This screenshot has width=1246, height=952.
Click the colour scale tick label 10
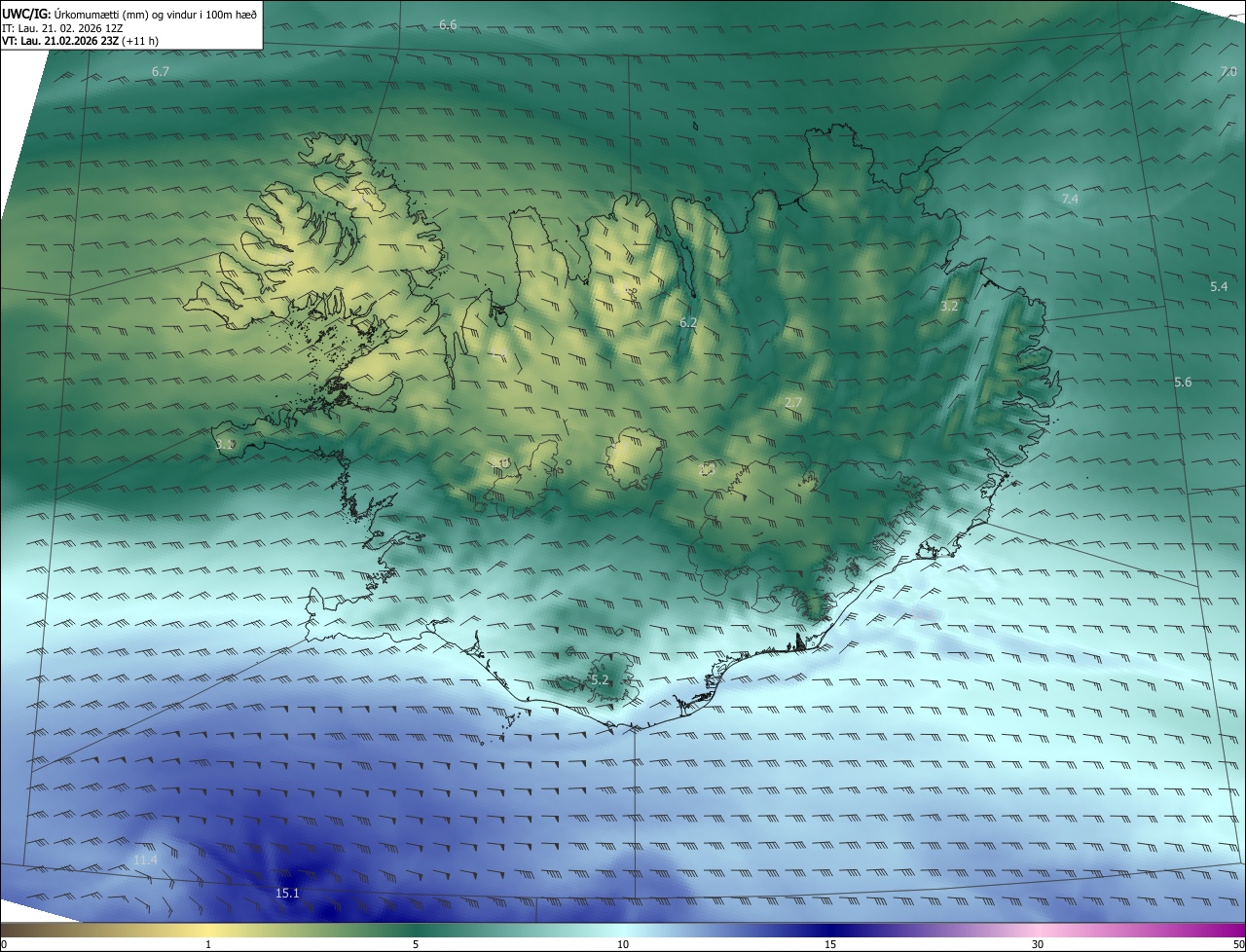pos(623,944)
